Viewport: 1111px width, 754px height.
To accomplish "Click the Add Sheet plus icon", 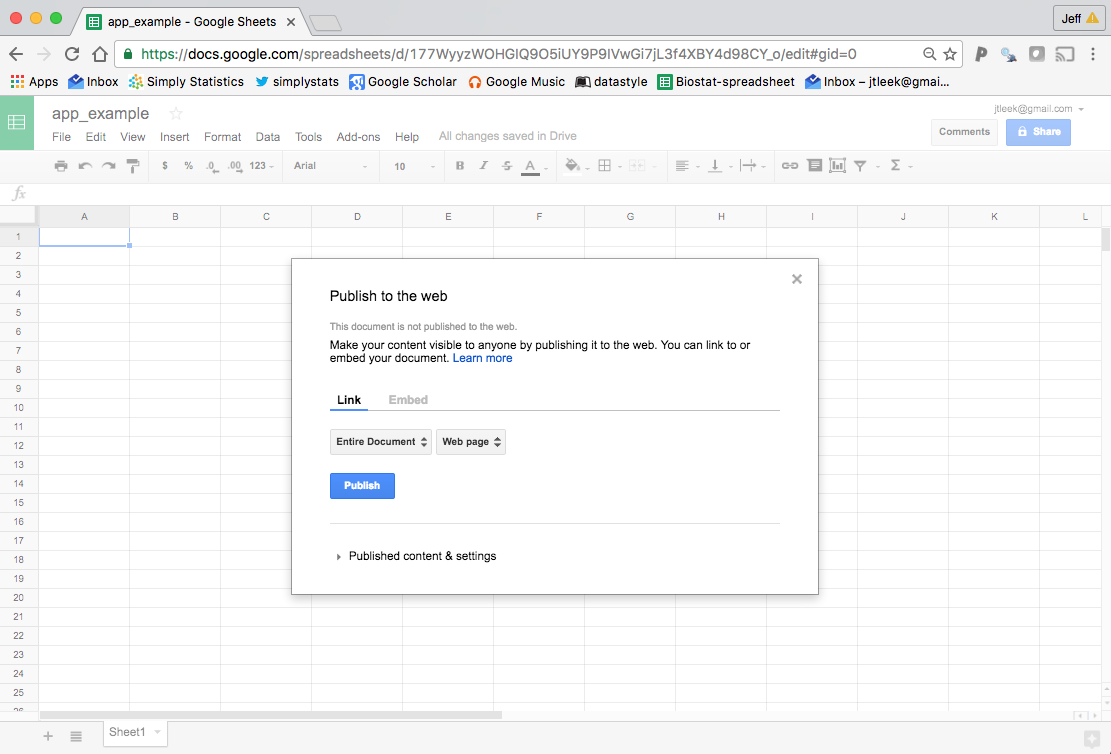I will click(x=48, y=736).
